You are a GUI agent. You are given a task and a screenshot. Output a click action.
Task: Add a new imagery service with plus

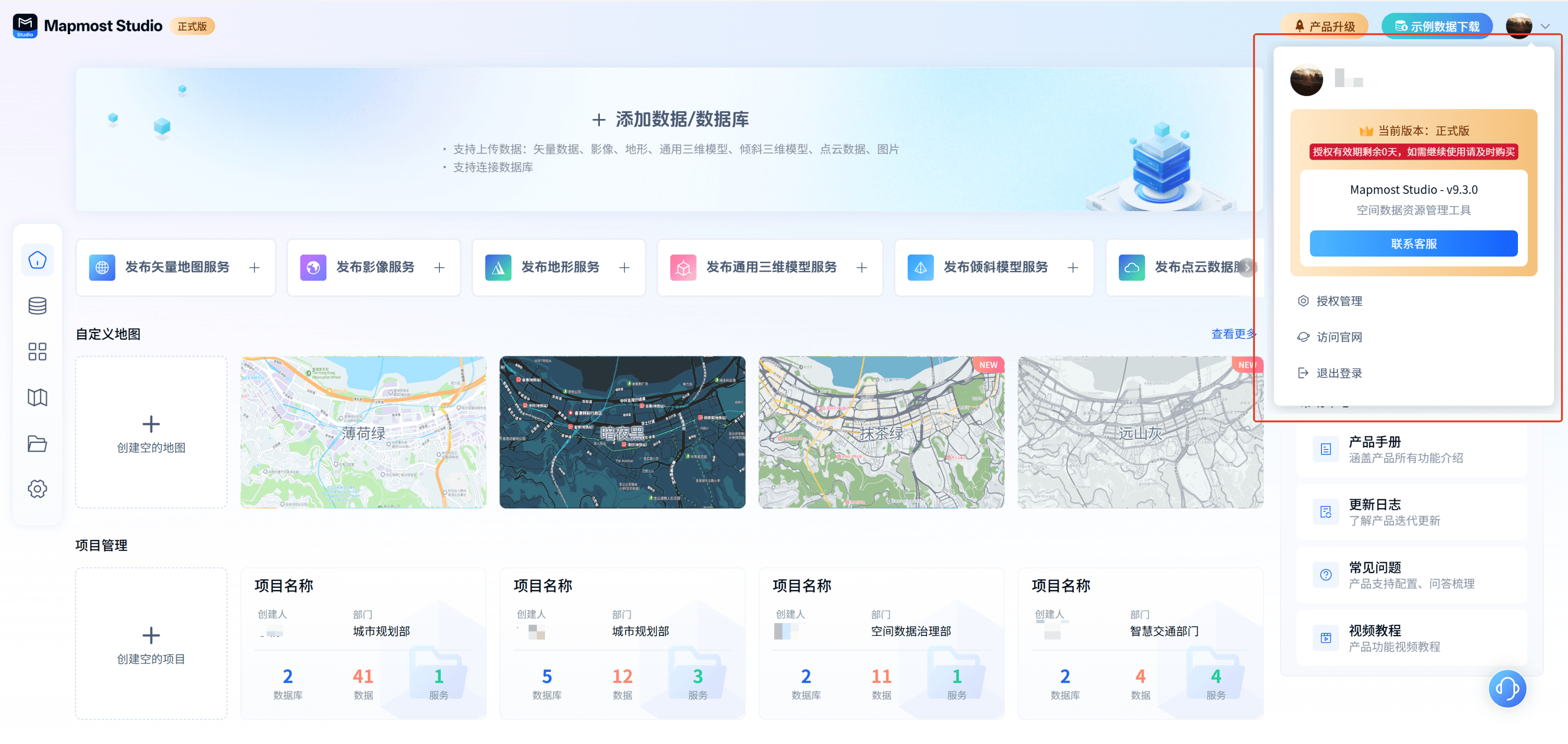(x=439, y=267)
